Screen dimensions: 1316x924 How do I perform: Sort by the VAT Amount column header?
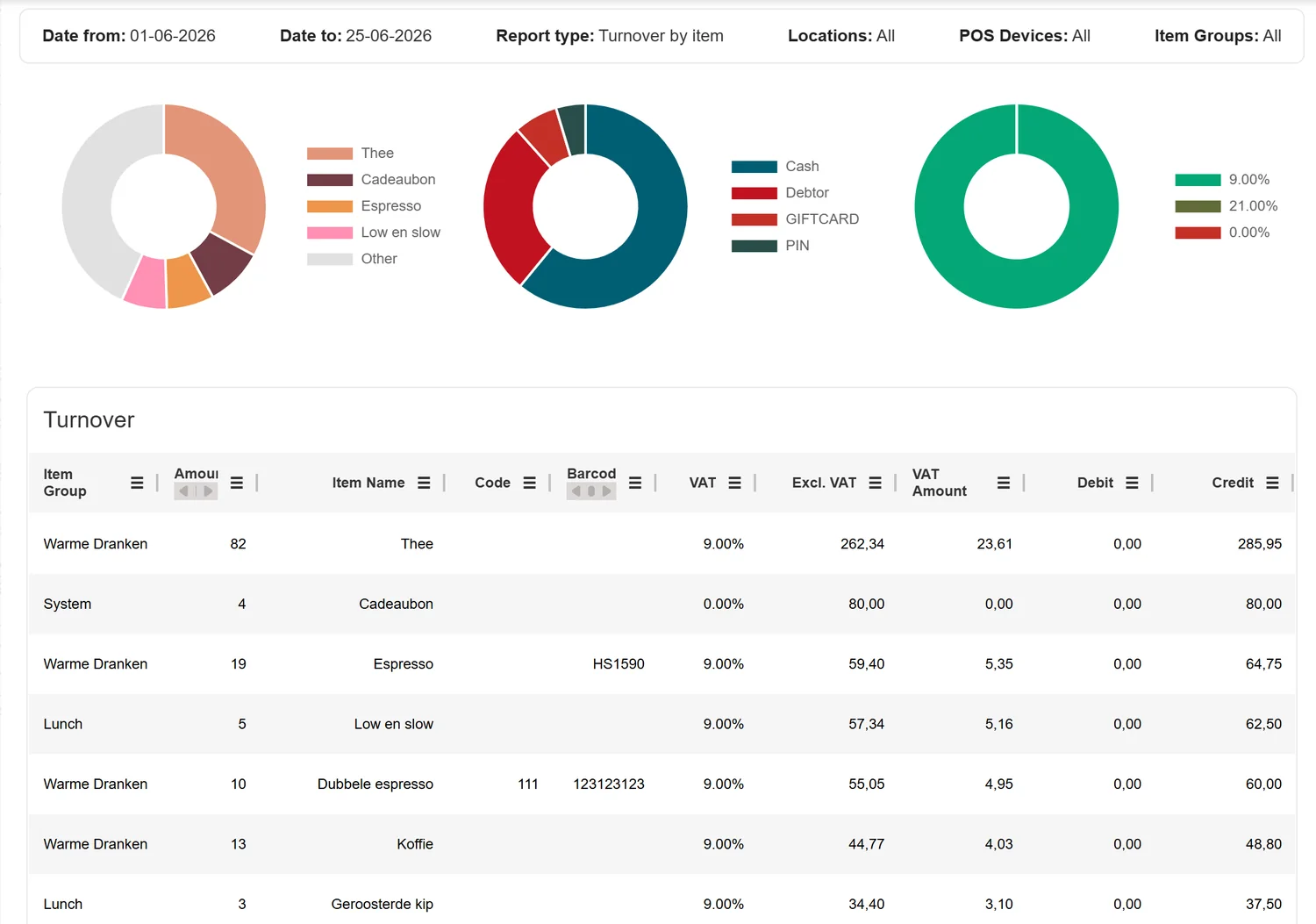940,483
